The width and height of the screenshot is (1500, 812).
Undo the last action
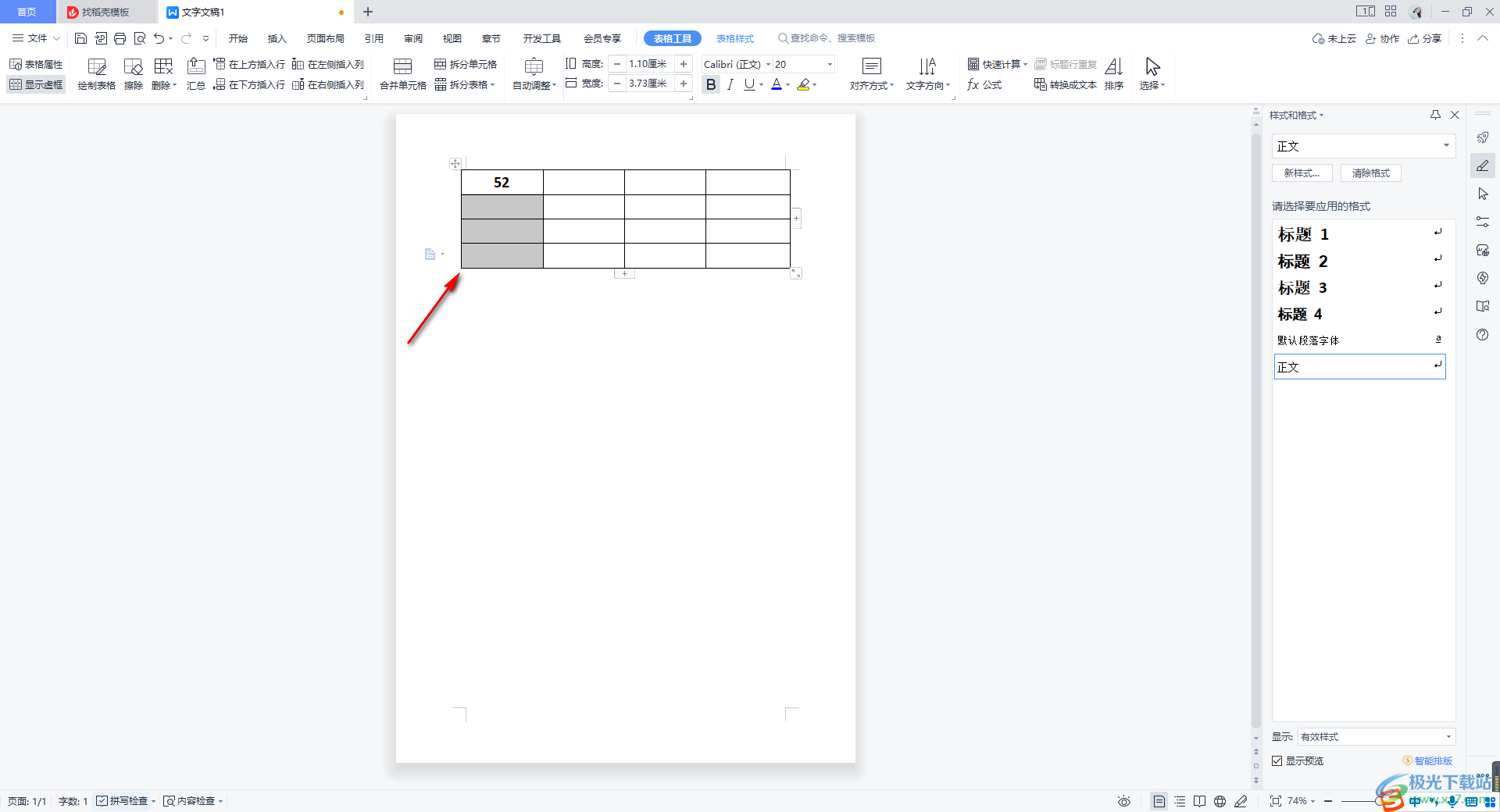(x=159, y=38)
